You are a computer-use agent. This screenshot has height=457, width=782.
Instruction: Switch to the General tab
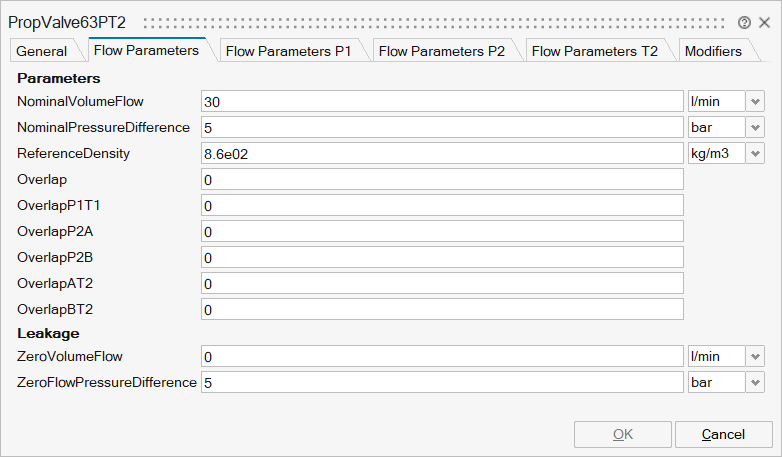click(x=42, y=51)
